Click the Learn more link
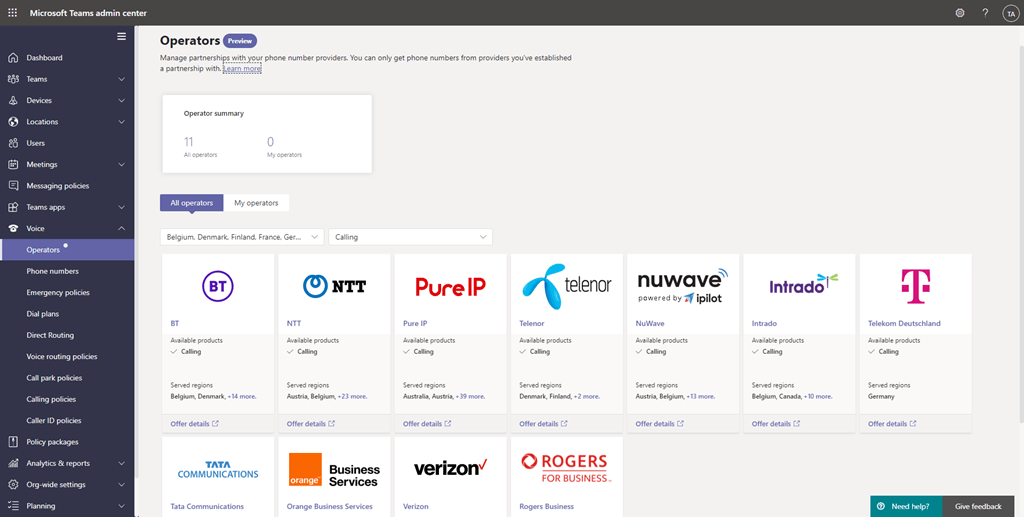1024x517 pixels. point(242,69)
